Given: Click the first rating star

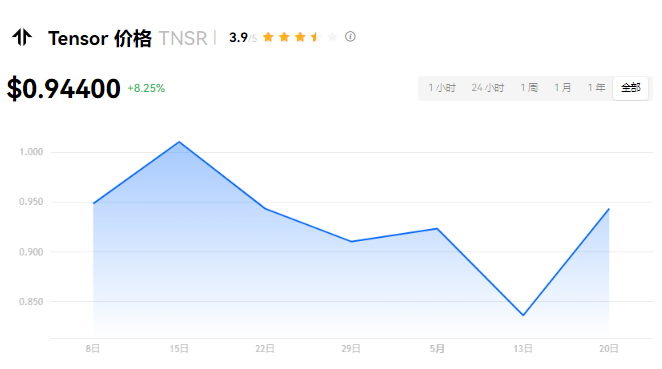Looking at the screenshot, I should tap(268, 37).
